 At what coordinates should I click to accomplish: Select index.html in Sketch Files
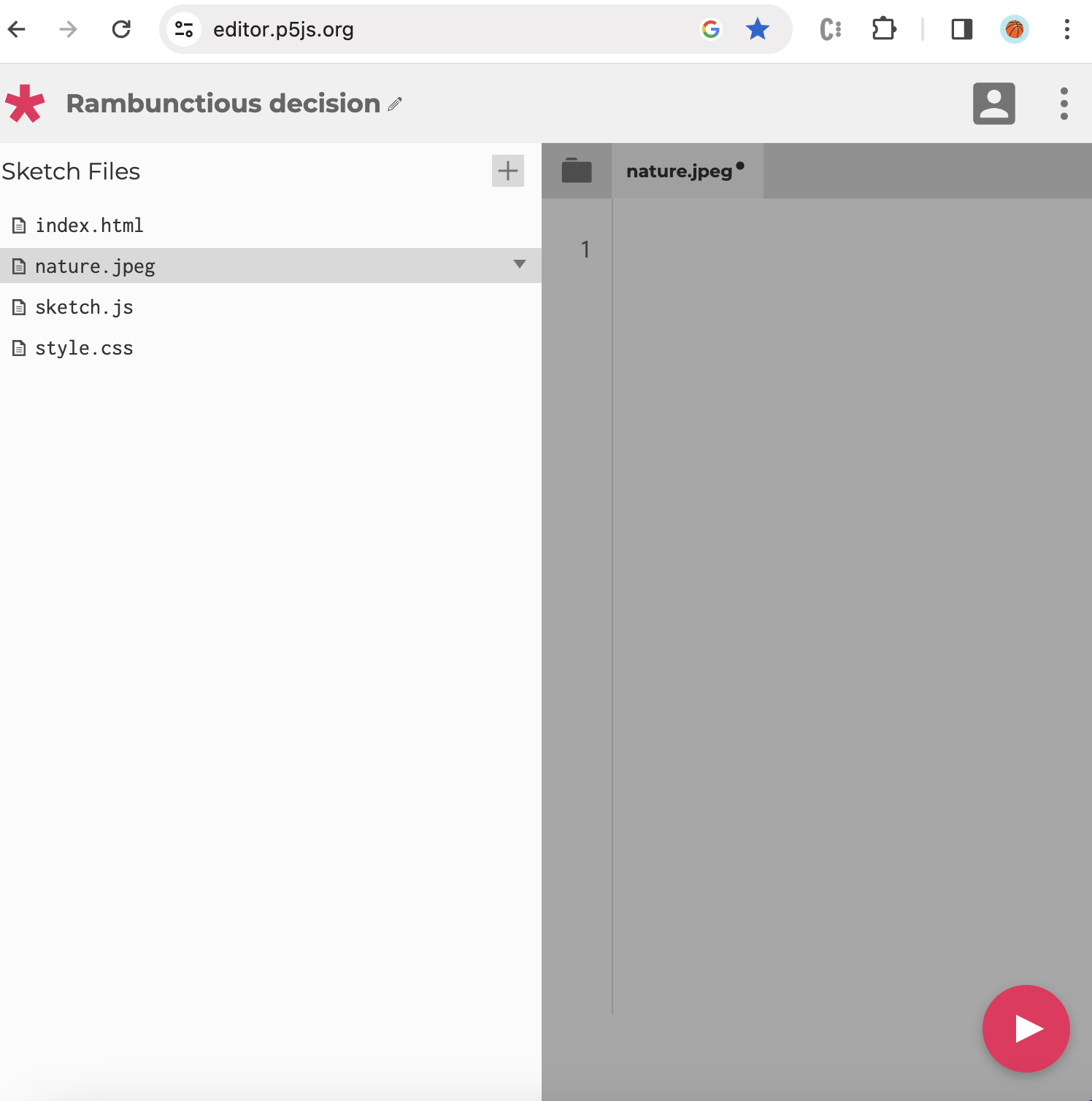89,225
